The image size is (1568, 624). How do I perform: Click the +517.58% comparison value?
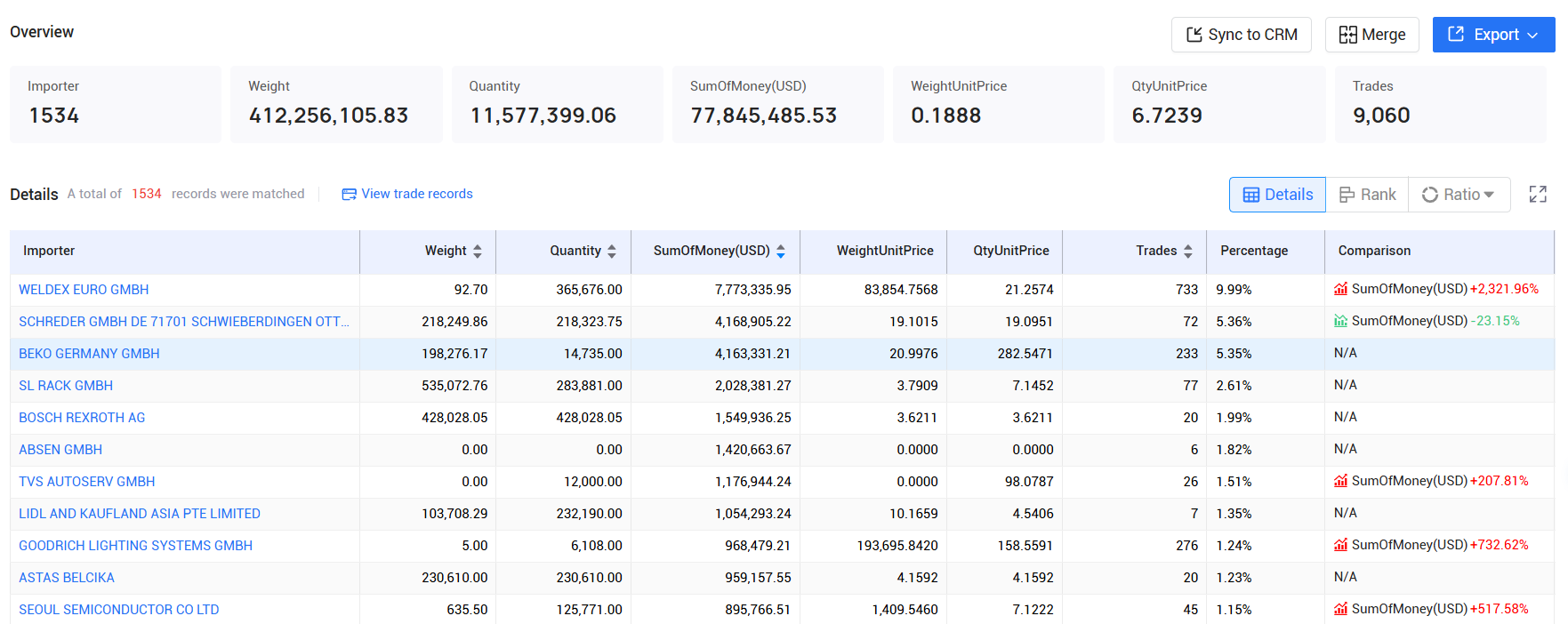1499,609
